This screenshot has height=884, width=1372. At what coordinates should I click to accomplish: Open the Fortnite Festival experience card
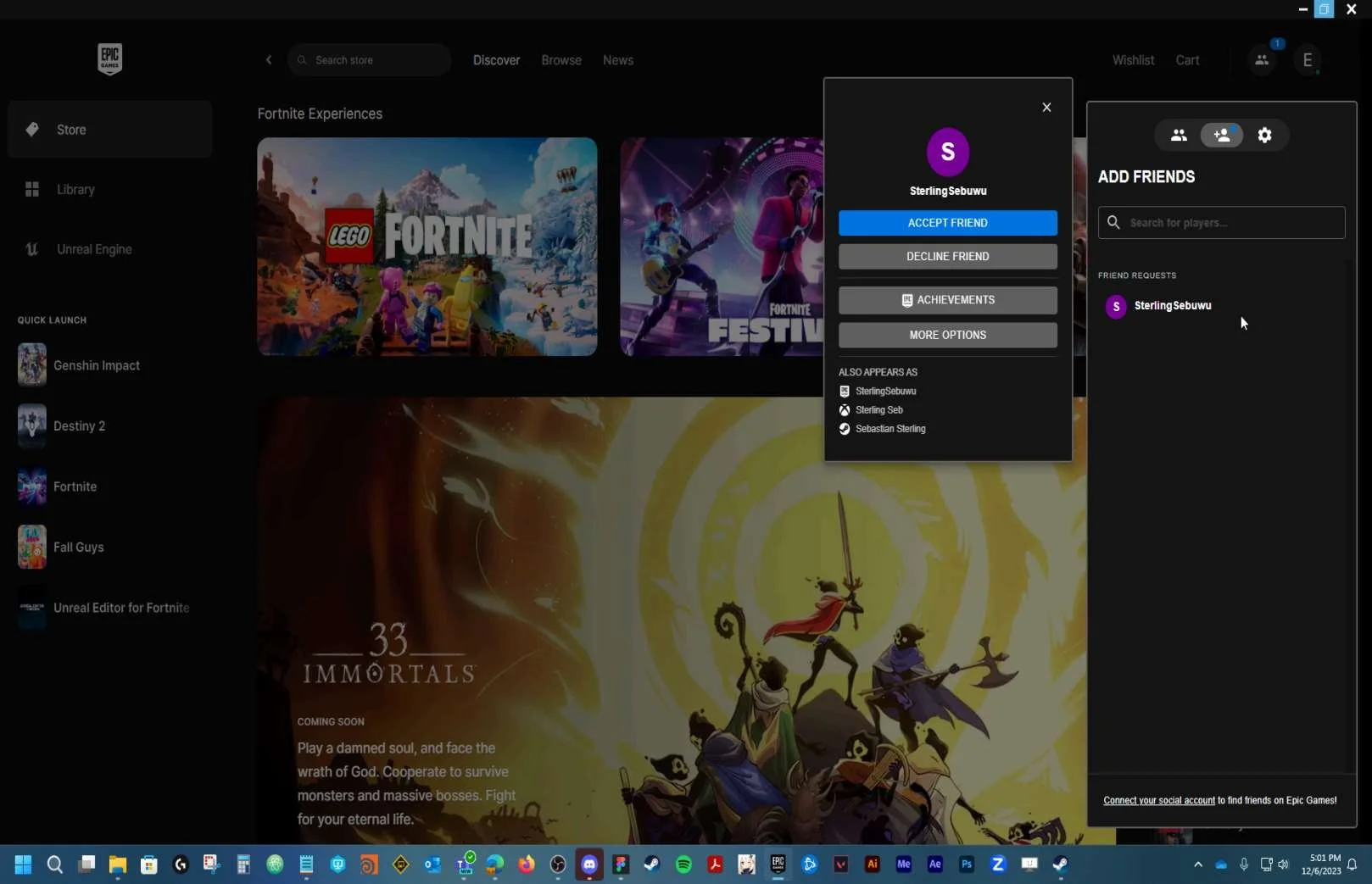[722, 247]
